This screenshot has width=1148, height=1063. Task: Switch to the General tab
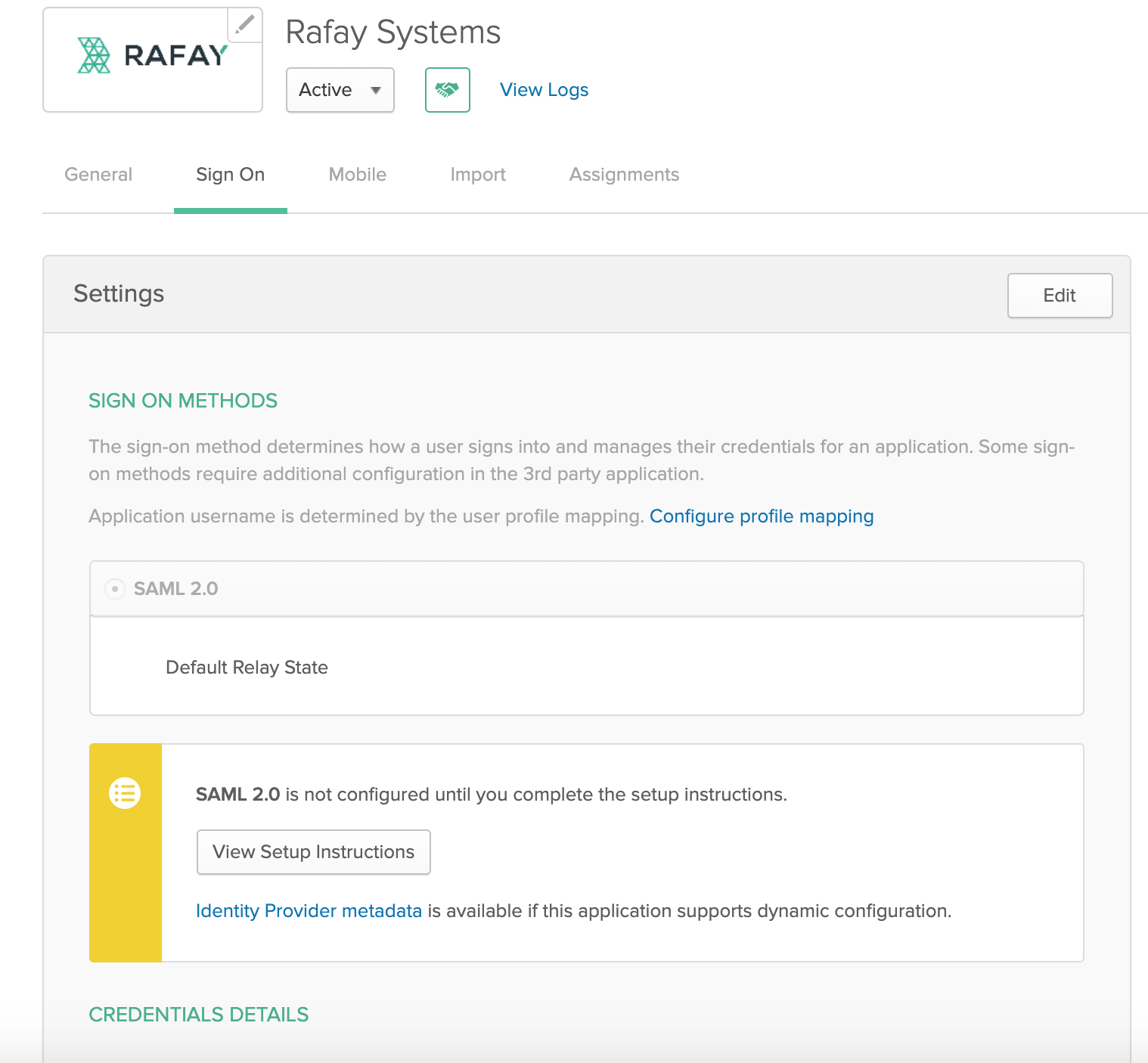coord(98,175)
